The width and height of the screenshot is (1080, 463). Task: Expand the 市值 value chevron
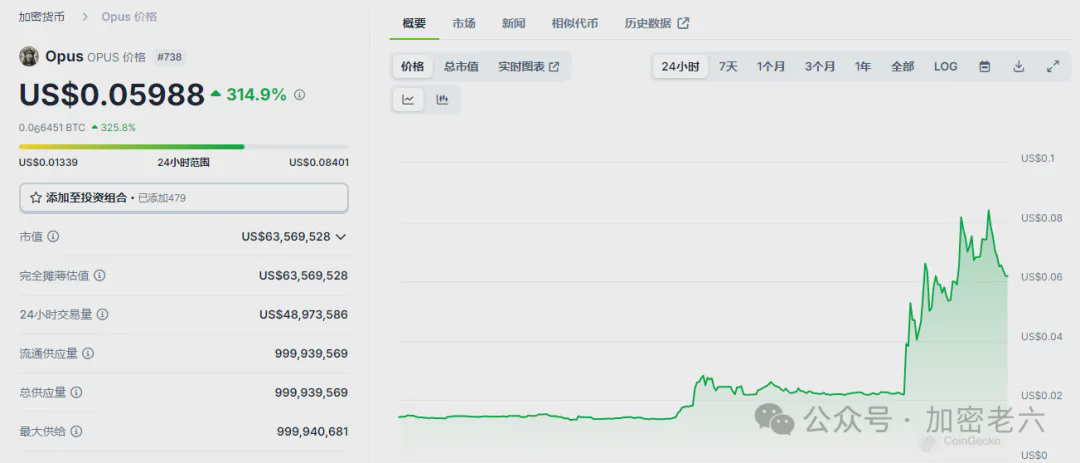click(340, 237)
